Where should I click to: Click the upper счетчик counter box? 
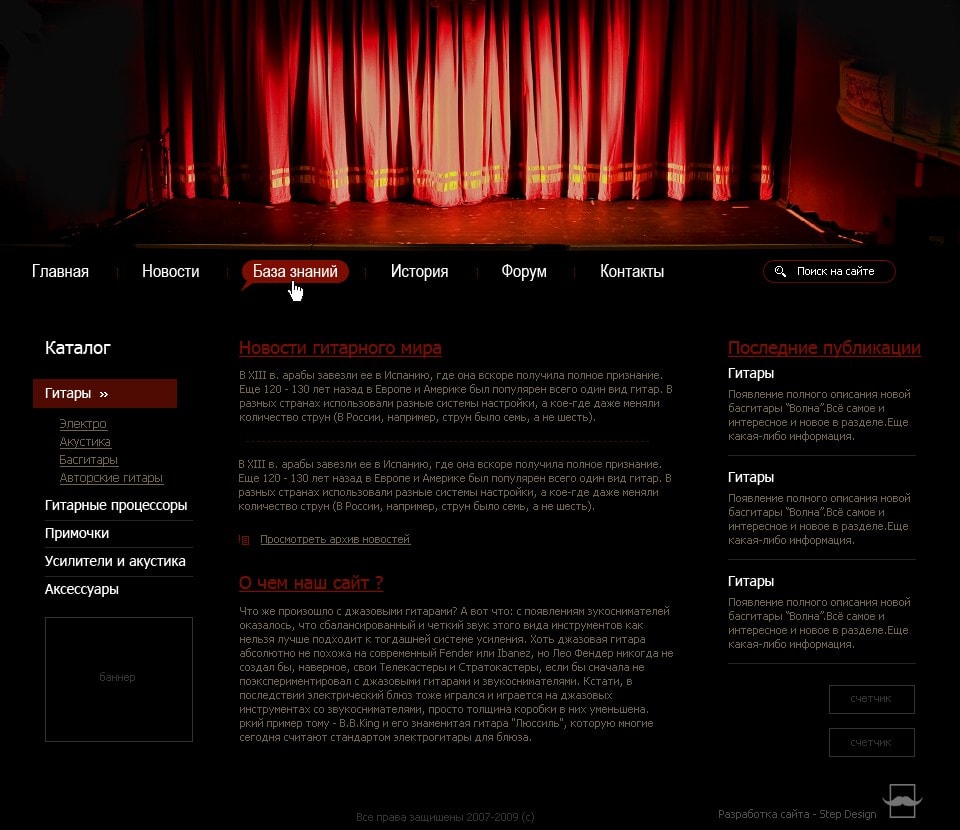[872, 699]
